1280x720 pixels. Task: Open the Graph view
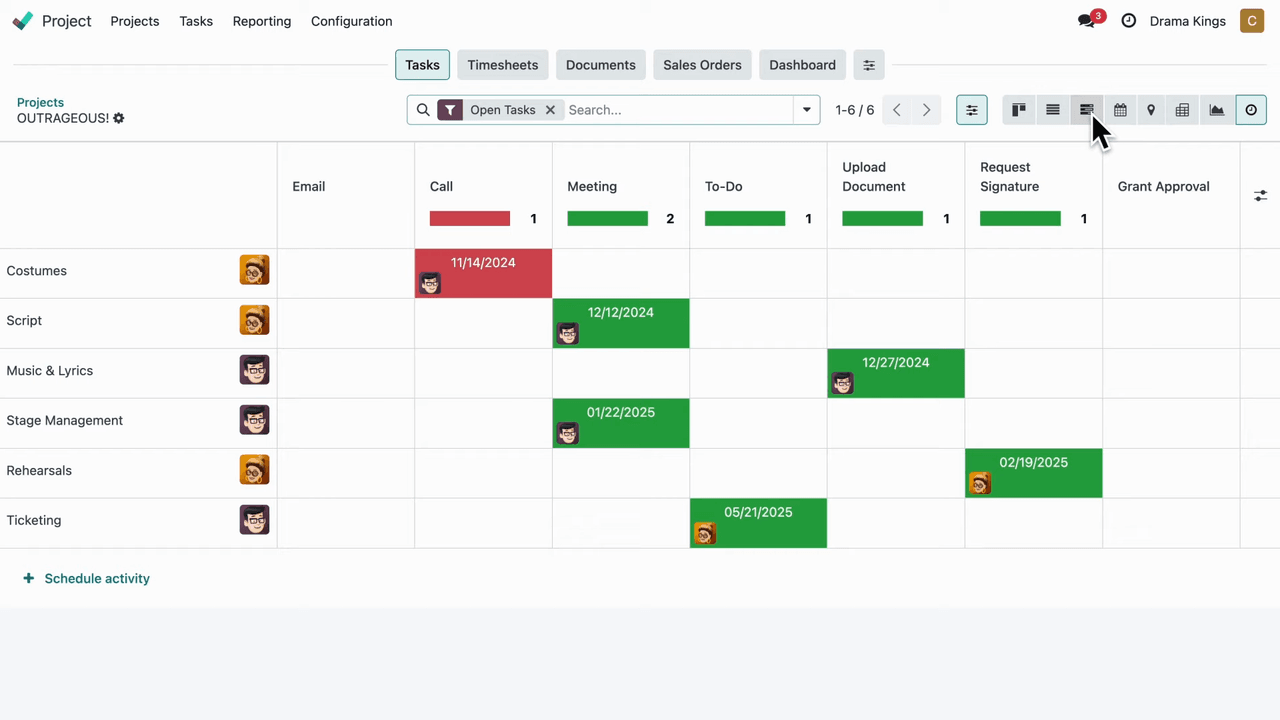[1216, 110]
